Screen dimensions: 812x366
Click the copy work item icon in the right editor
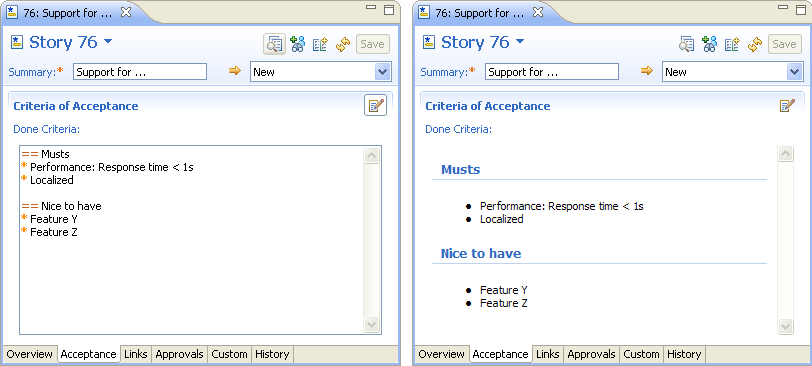tap(732, 45)
